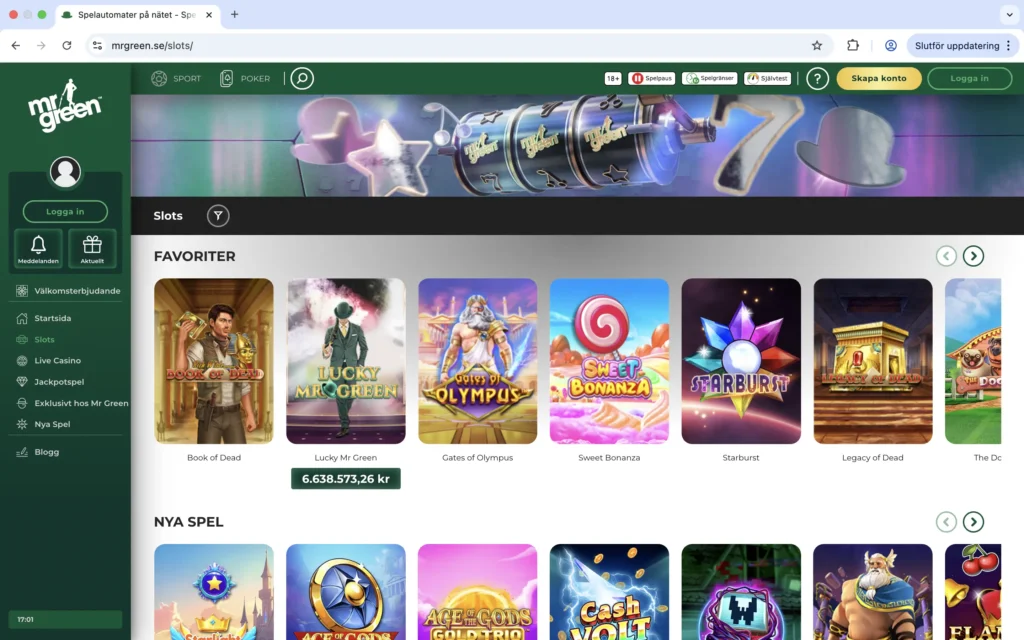Viewport: 1024px width, 640px height.
Task: Open the slots filter icon
Action: [x=218, y=216]
